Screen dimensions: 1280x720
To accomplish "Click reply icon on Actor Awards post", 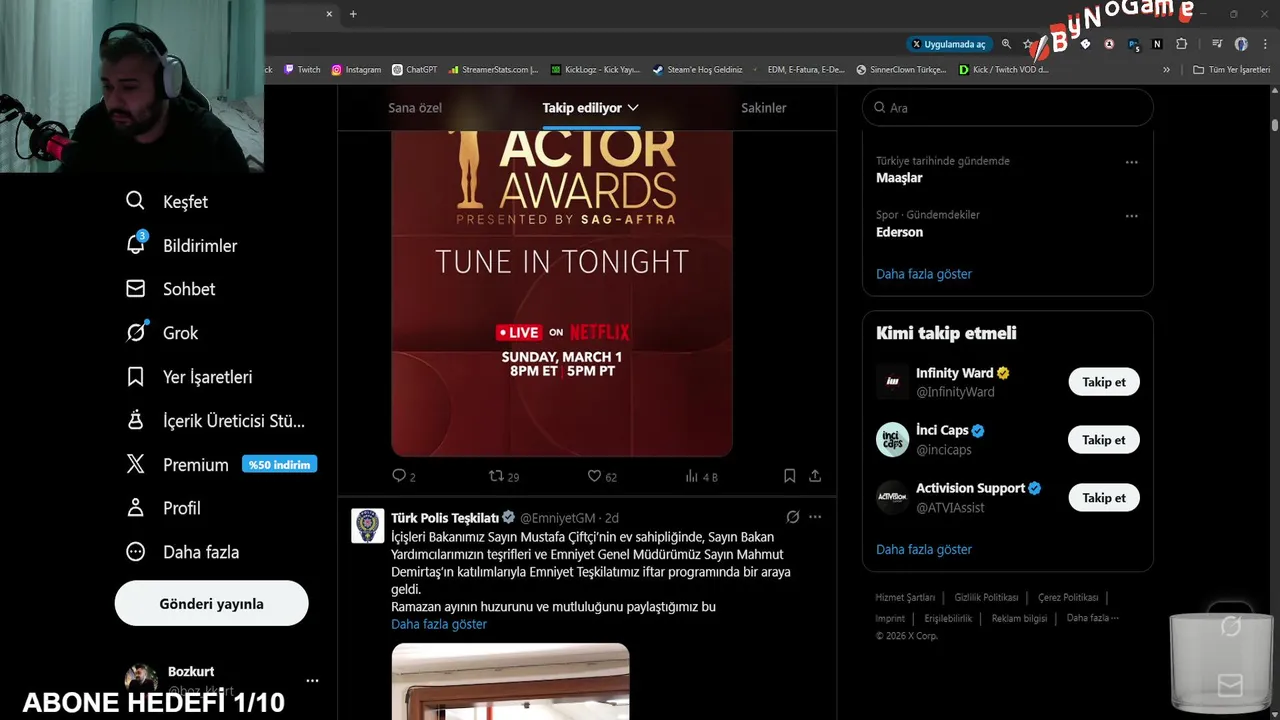I will 399,476.
